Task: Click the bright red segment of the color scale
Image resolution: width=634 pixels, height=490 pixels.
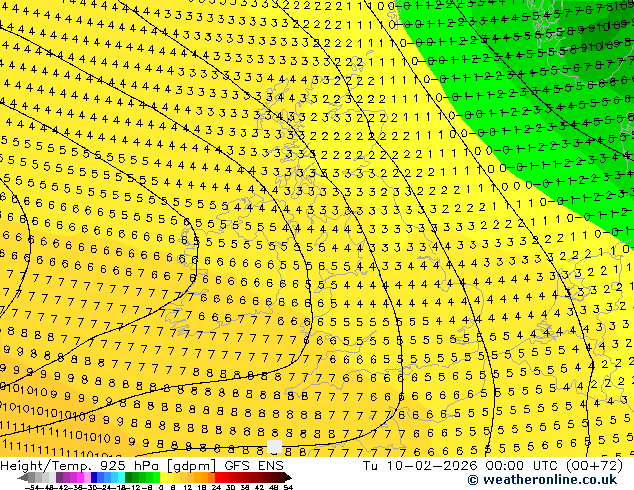Action: pos(218,478)
